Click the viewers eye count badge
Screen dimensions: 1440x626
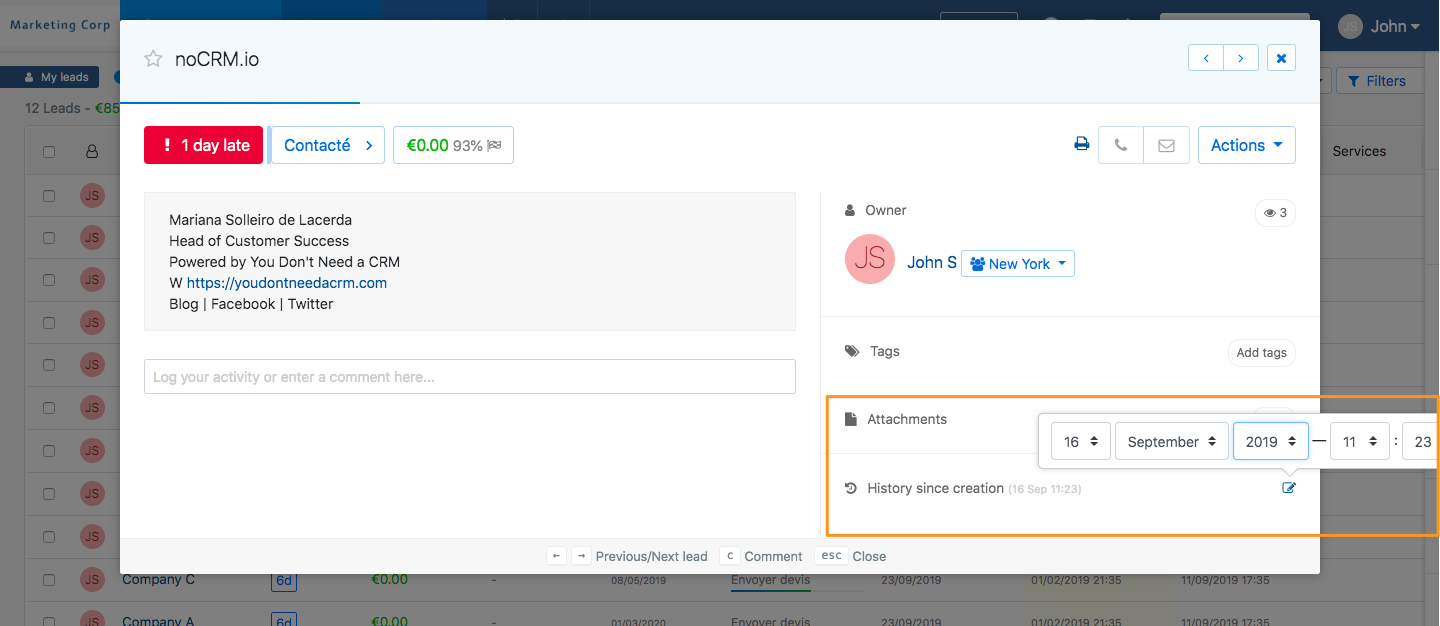(1275, 213)
